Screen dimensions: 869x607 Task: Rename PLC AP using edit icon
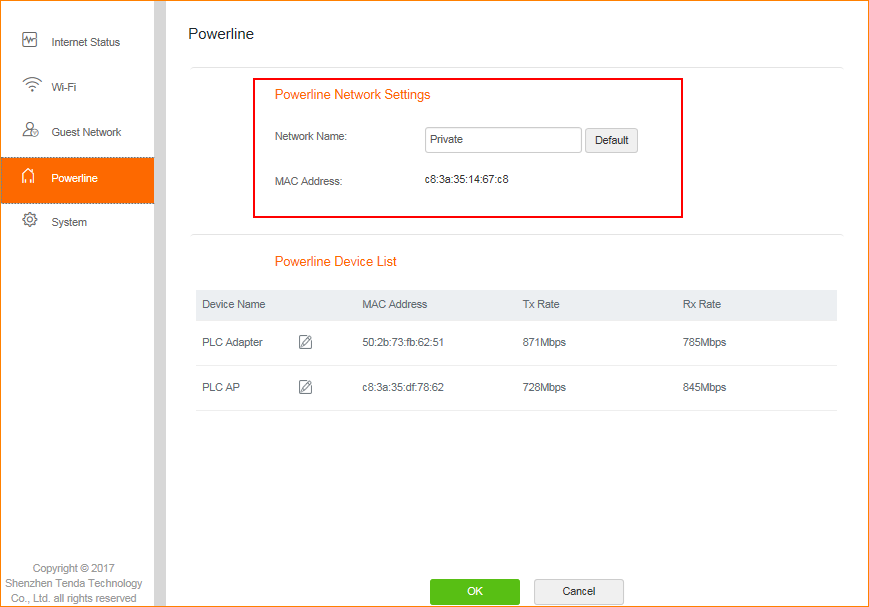pos(306,387)
